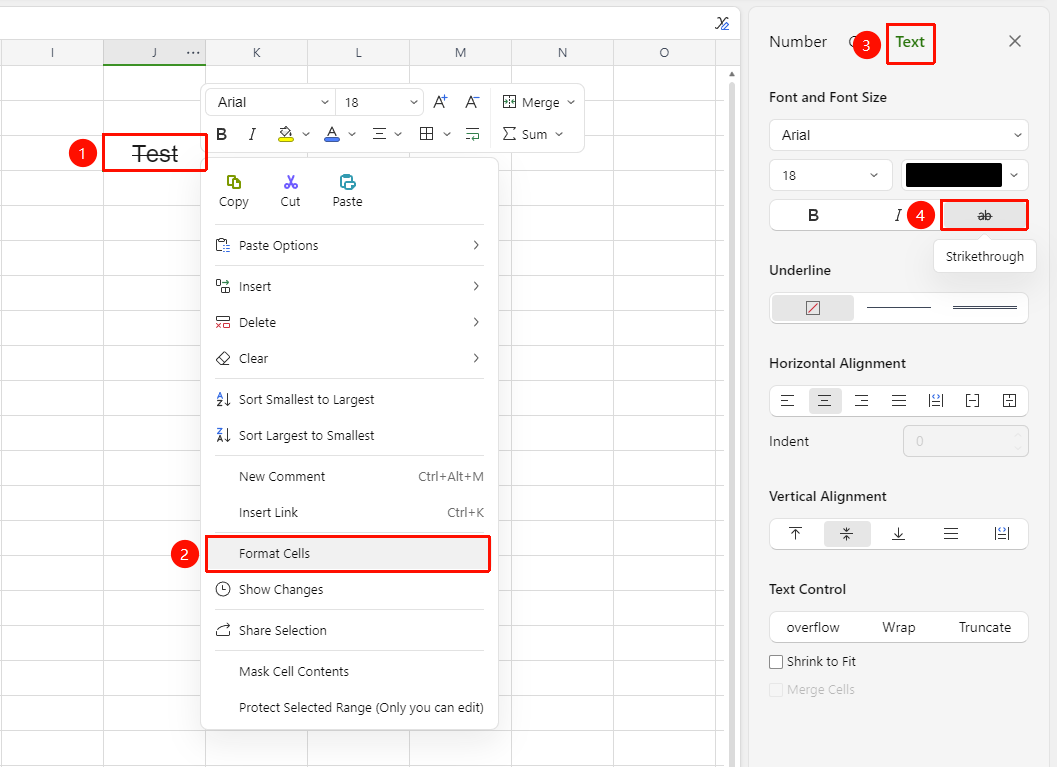Expand the Sum dropdown arrow
Screen dimensions: 1057x767
560,134
